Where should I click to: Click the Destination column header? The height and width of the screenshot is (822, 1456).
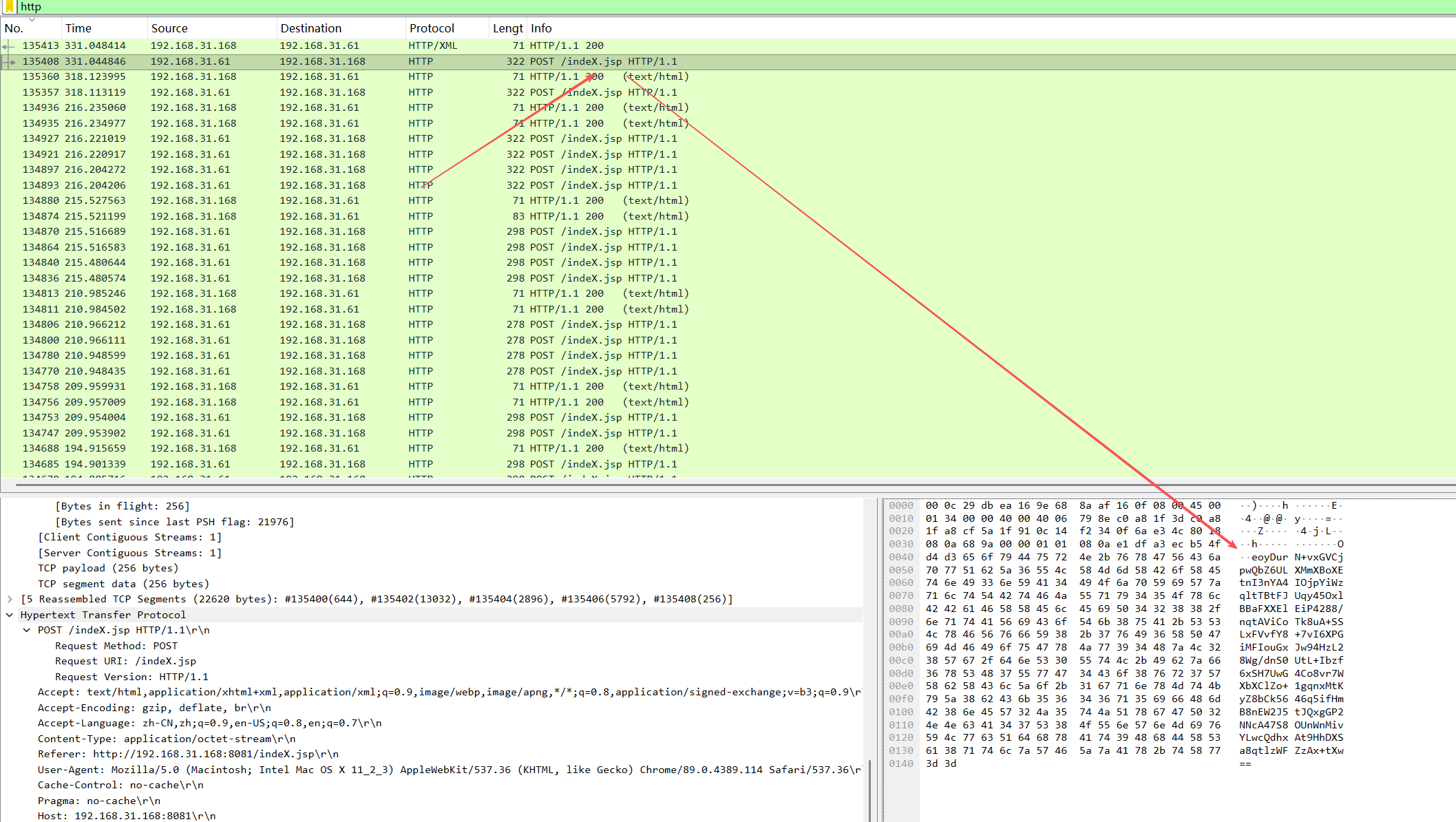tap(310, 28)
